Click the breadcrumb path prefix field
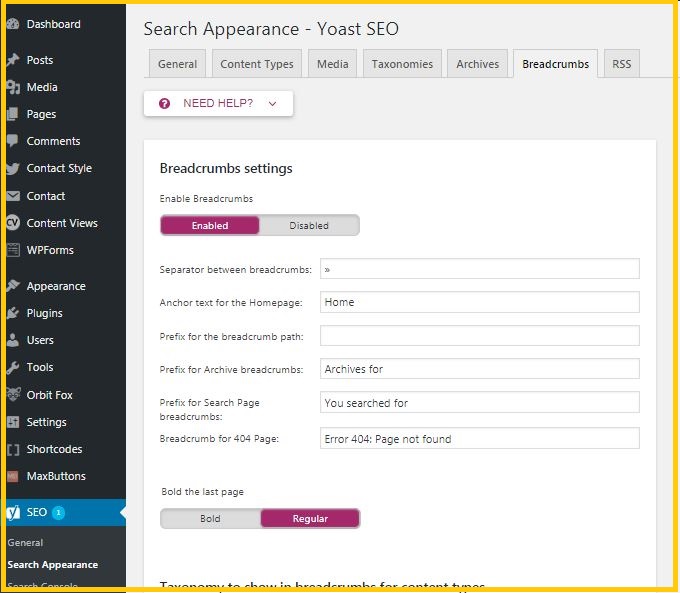 (x=480, y=336)
